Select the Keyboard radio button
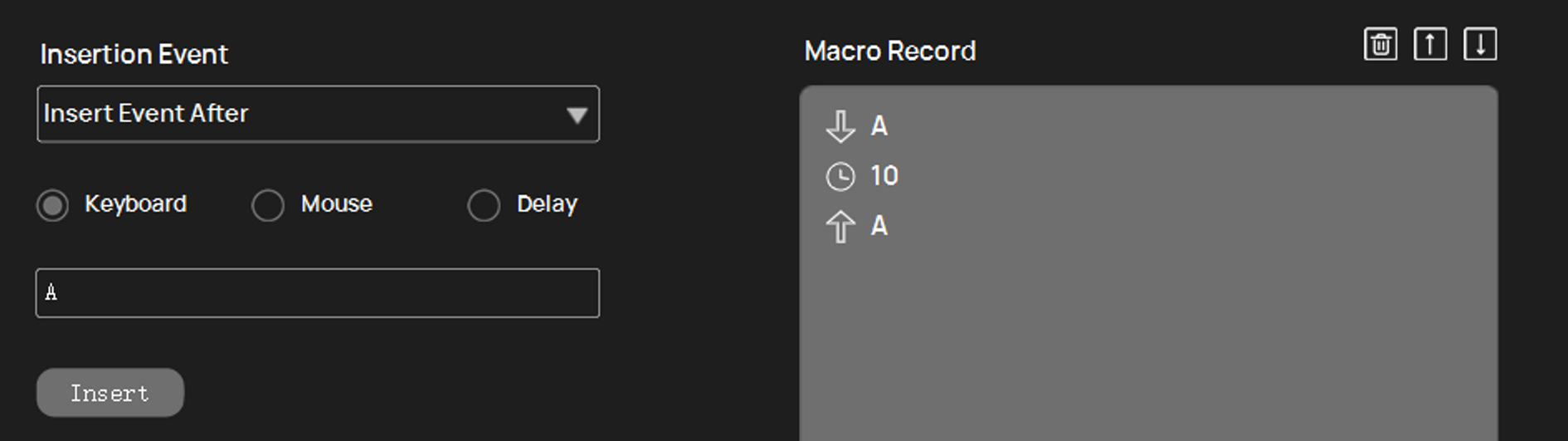Screen dimensions: 1568x441 click(52, 205)
